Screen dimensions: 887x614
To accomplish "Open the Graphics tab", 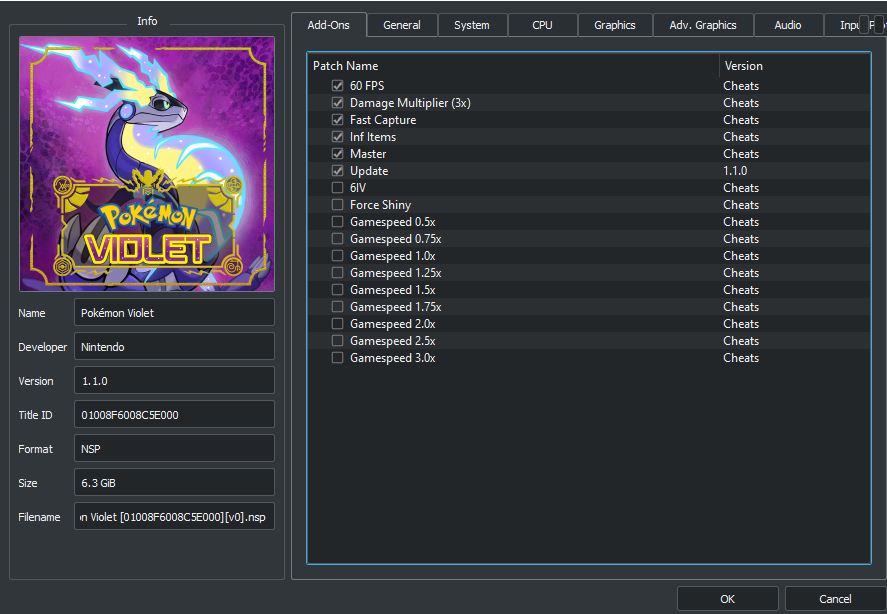I will point(614,25).
